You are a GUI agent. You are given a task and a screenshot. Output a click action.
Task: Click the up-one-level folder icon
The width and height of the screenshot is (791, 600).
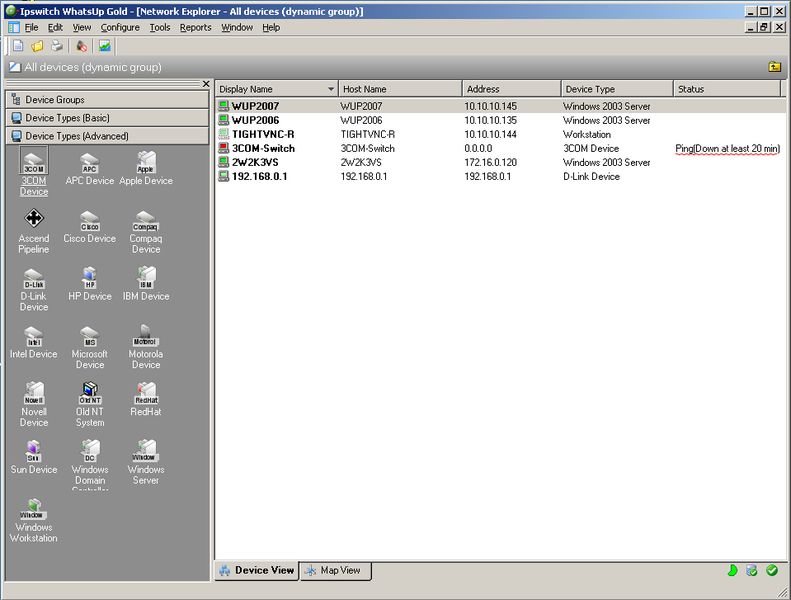click(x=774, y=67)
